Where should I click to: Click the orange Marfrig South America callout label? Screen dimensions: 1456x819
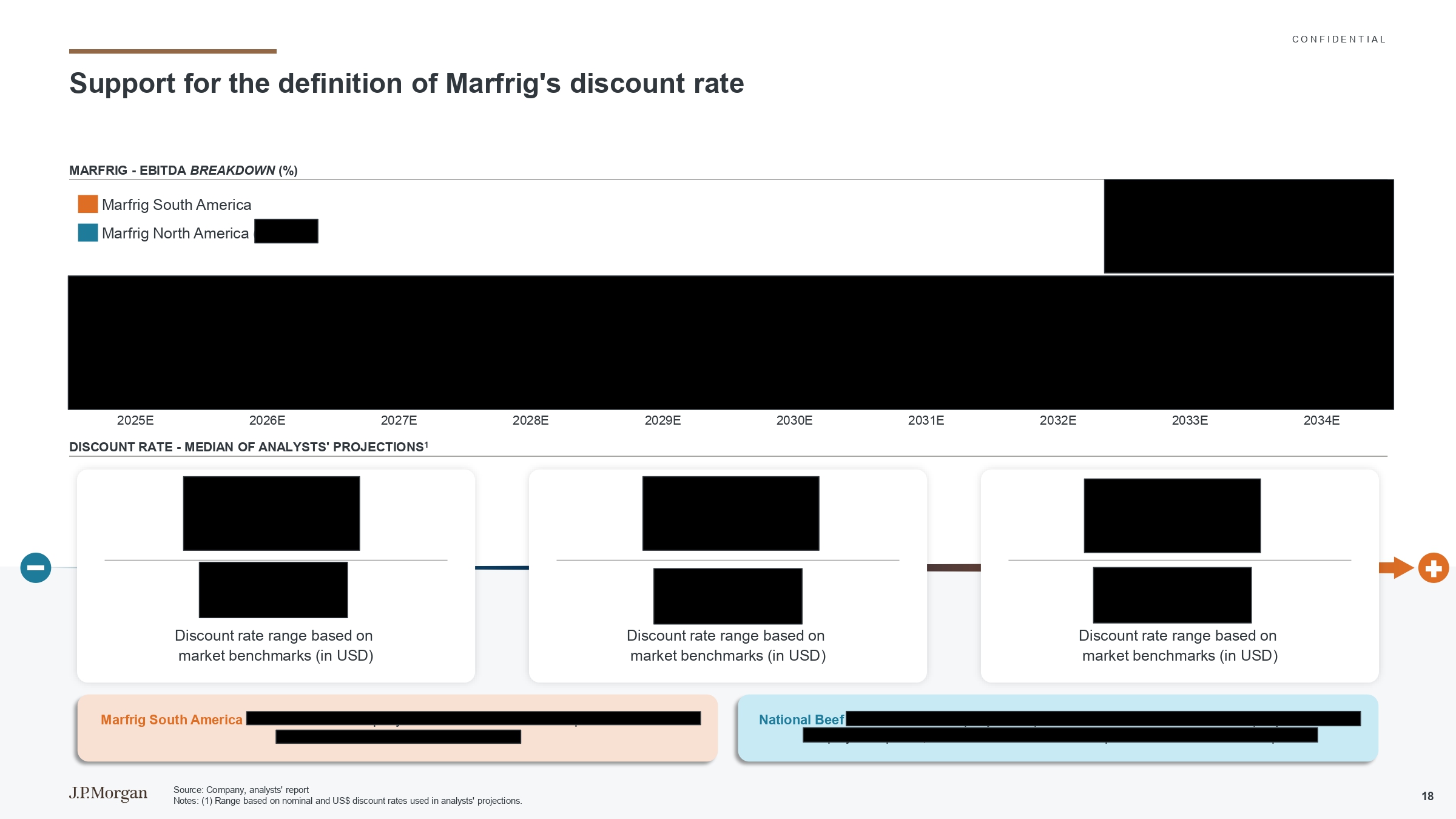pyautogui.click(x=172, y=720)
